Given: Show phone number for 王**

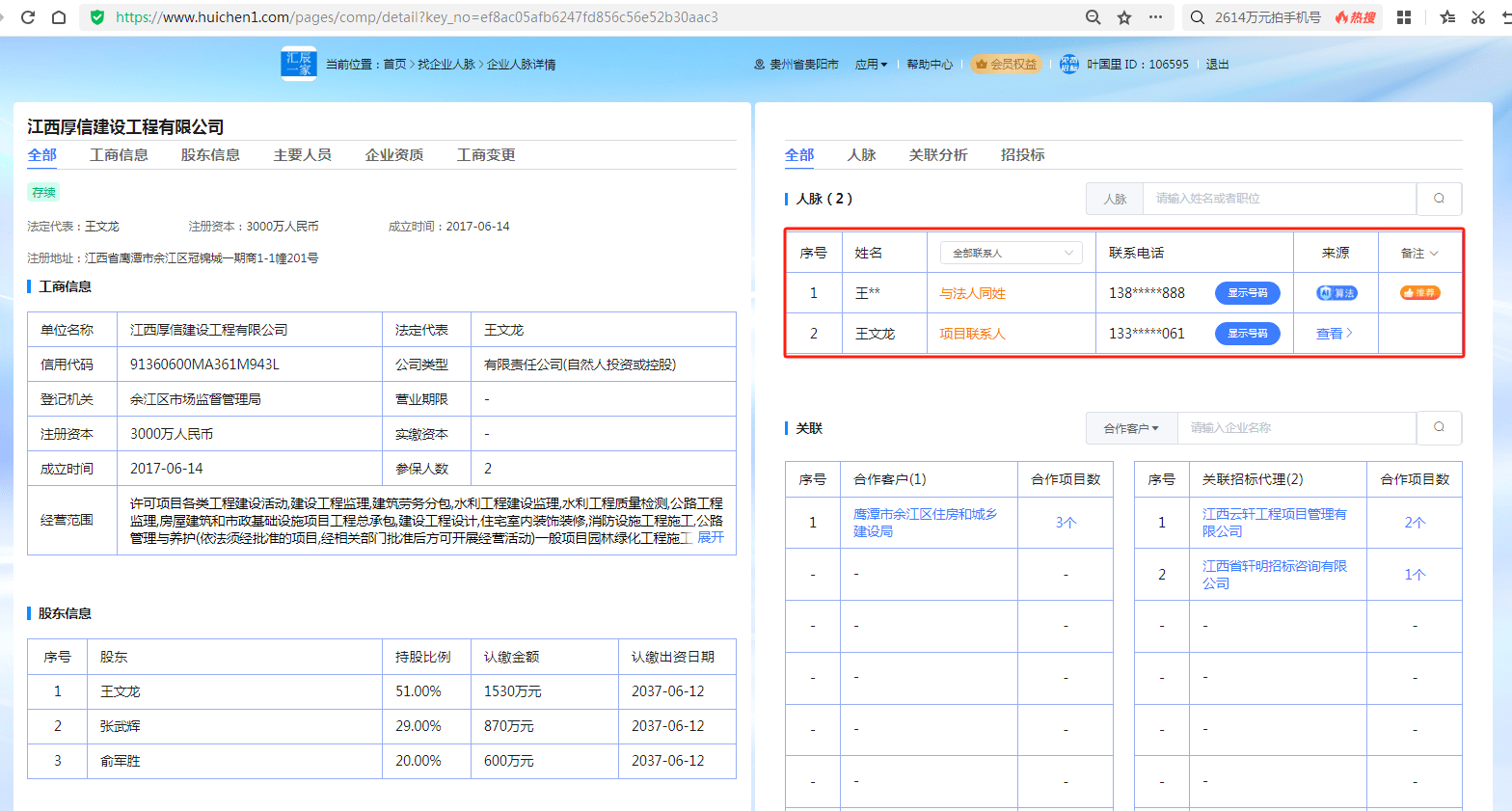Looking at the screenshot, I should 1248,293.
